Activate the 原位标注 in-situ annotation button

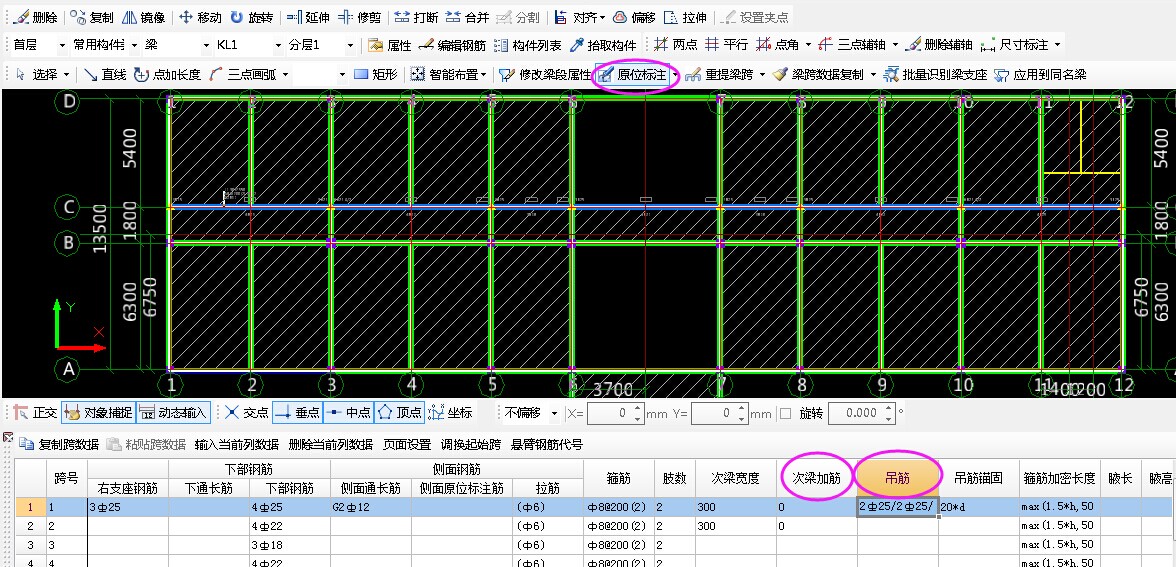click(x=633, y=74)
